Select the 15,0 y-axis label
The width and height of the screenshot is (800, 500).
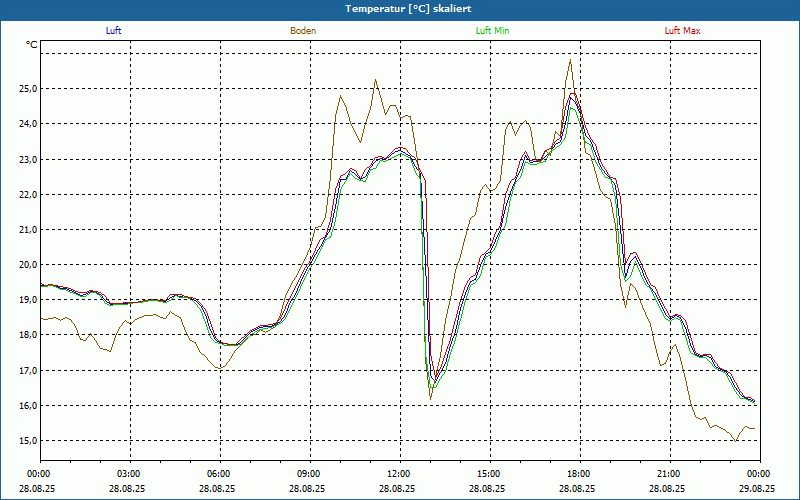point(26,441)
